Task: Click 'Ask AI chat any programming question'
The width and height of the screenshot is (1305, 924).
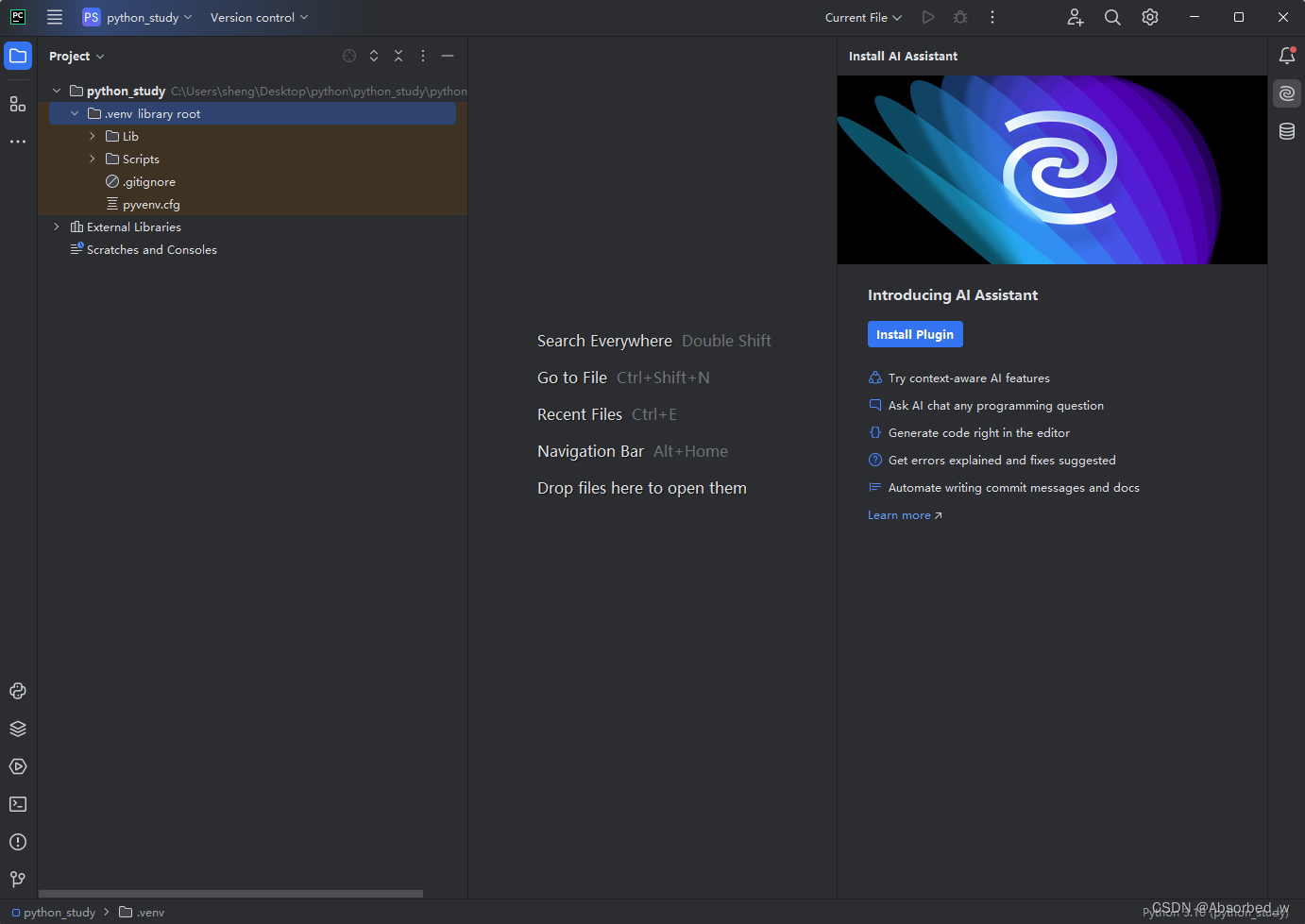Action: 996,405
